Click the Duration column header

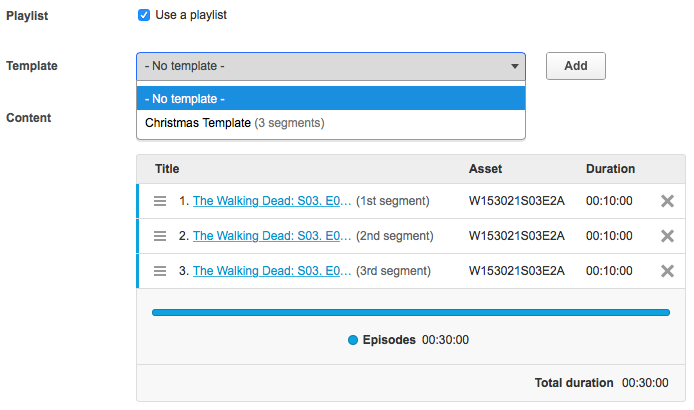point(610,169)
